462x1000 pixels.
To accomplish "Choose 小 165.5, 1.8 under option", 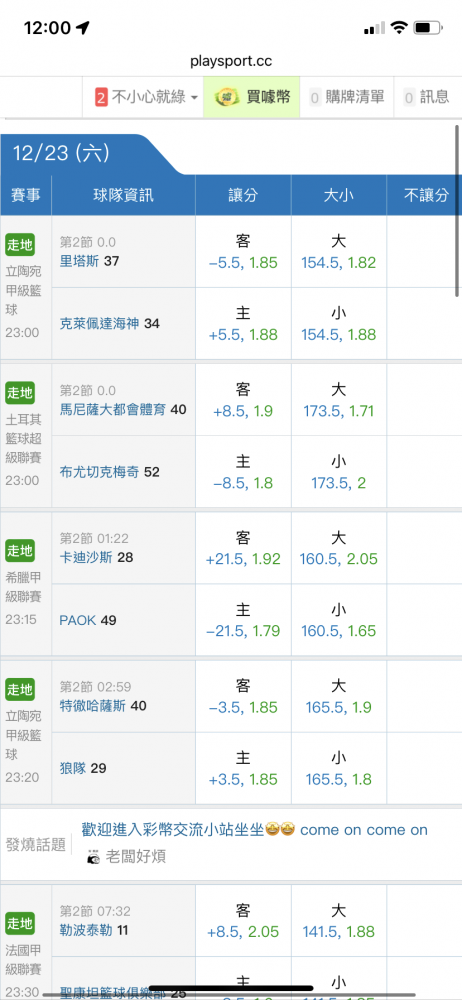I will click(x=338, y=768).
